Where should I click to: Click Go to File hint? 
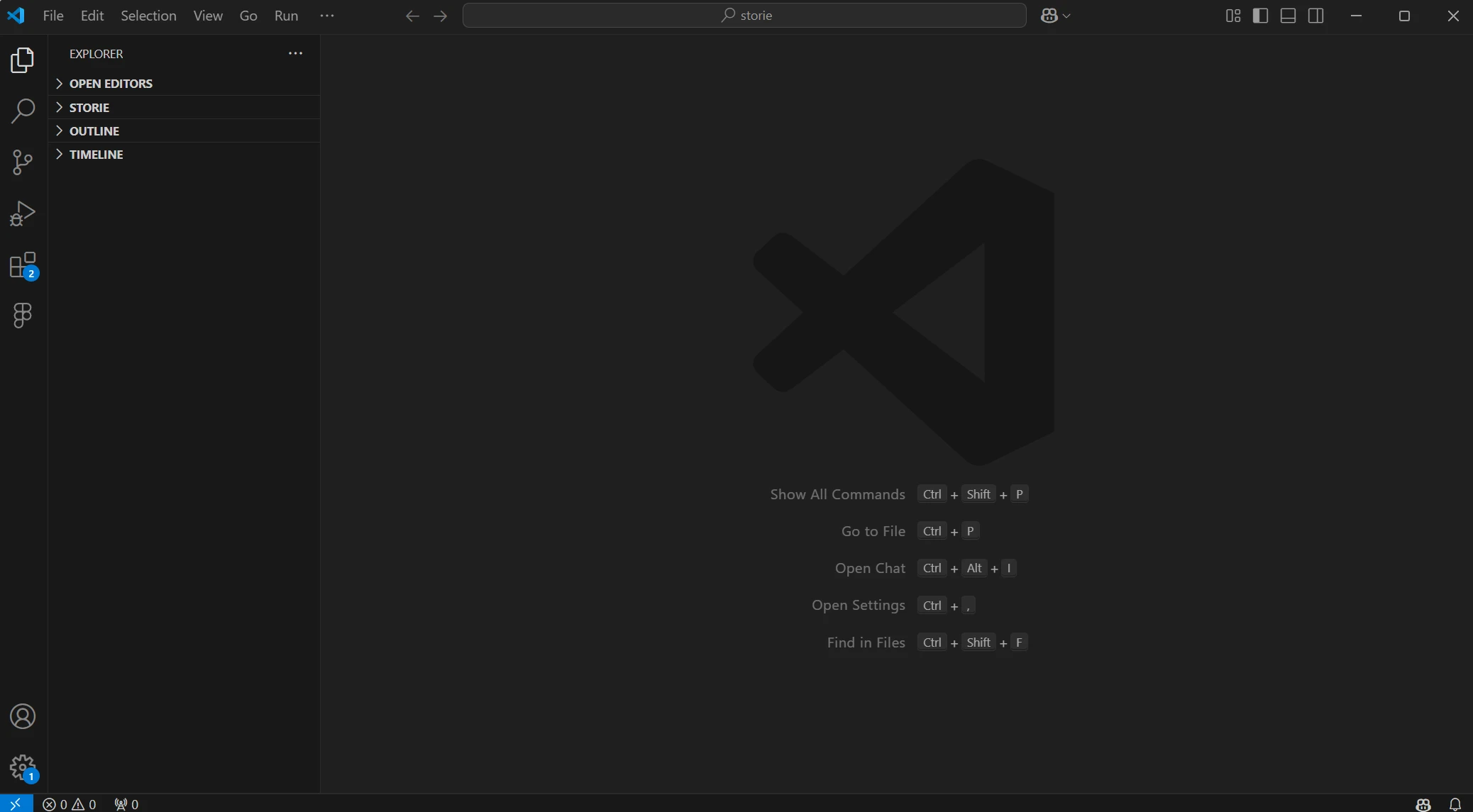[873, 531]
